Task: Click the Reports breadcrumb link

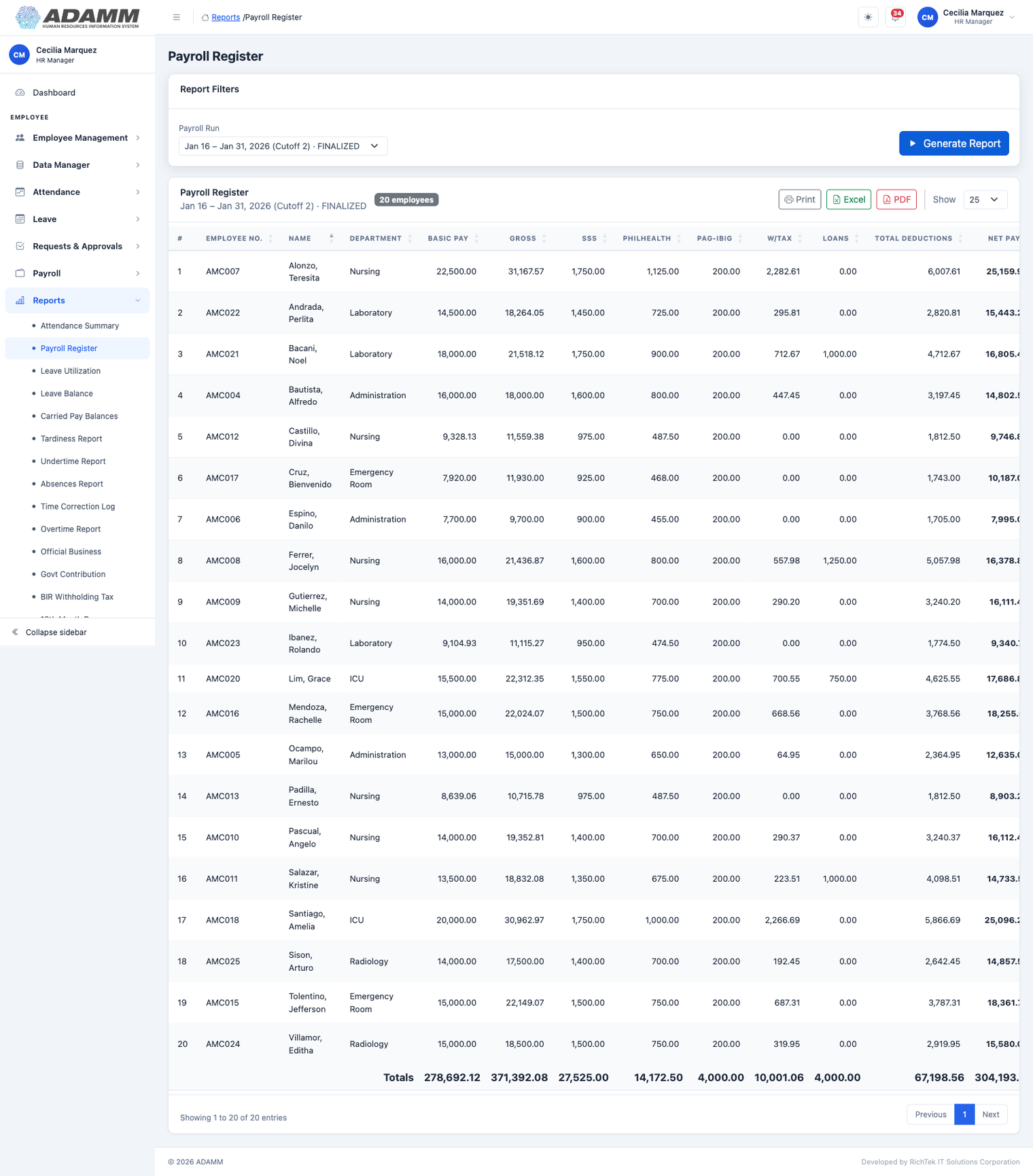Action: point(226,18)
